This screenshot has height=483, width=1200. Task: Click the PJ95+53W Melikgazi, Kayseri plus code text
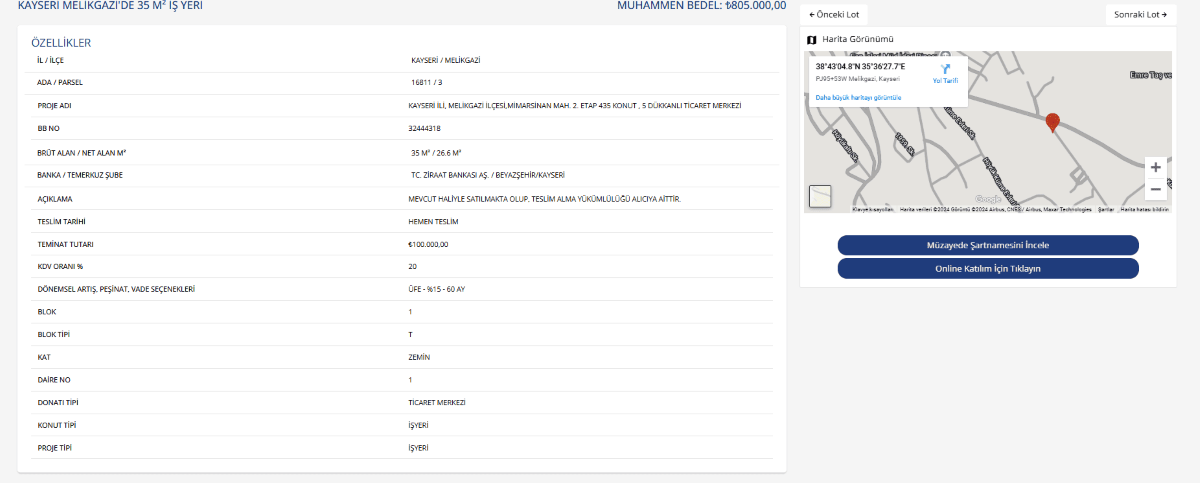click(x=858, y=78)
